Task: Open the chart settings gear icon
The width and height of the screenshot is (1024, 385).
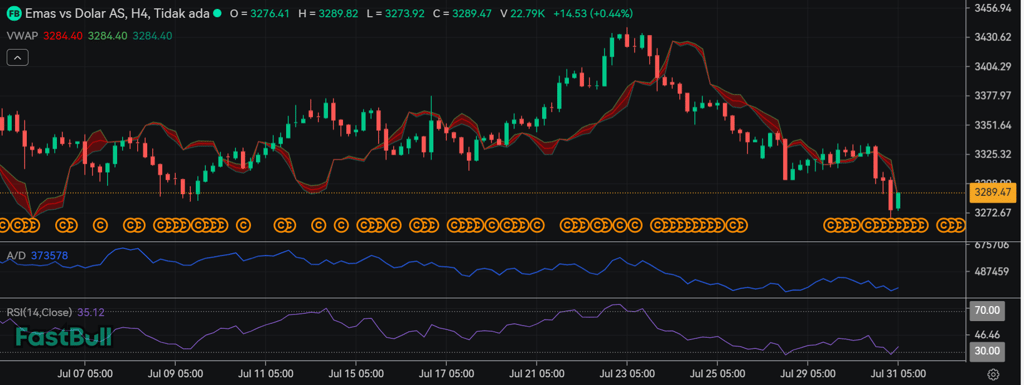Action: click(993, 375)
